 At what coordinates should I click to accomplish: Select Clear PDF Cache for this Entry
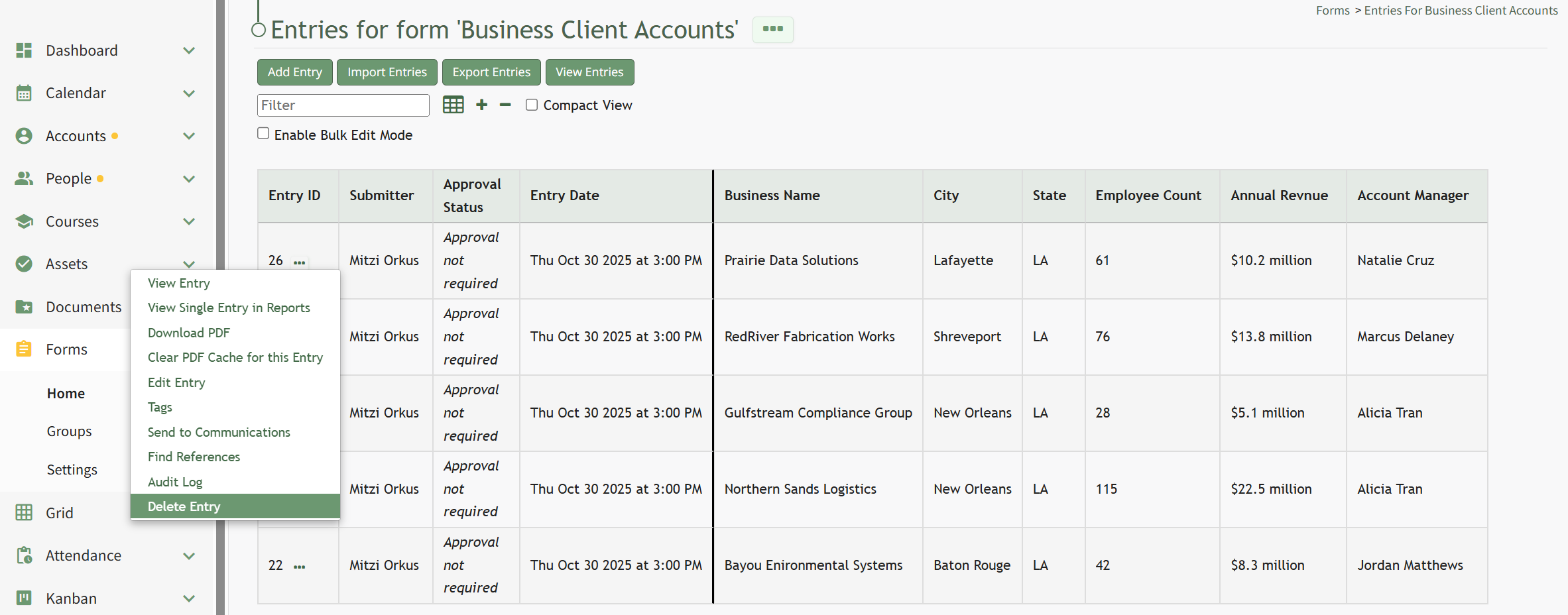[235, 357]
